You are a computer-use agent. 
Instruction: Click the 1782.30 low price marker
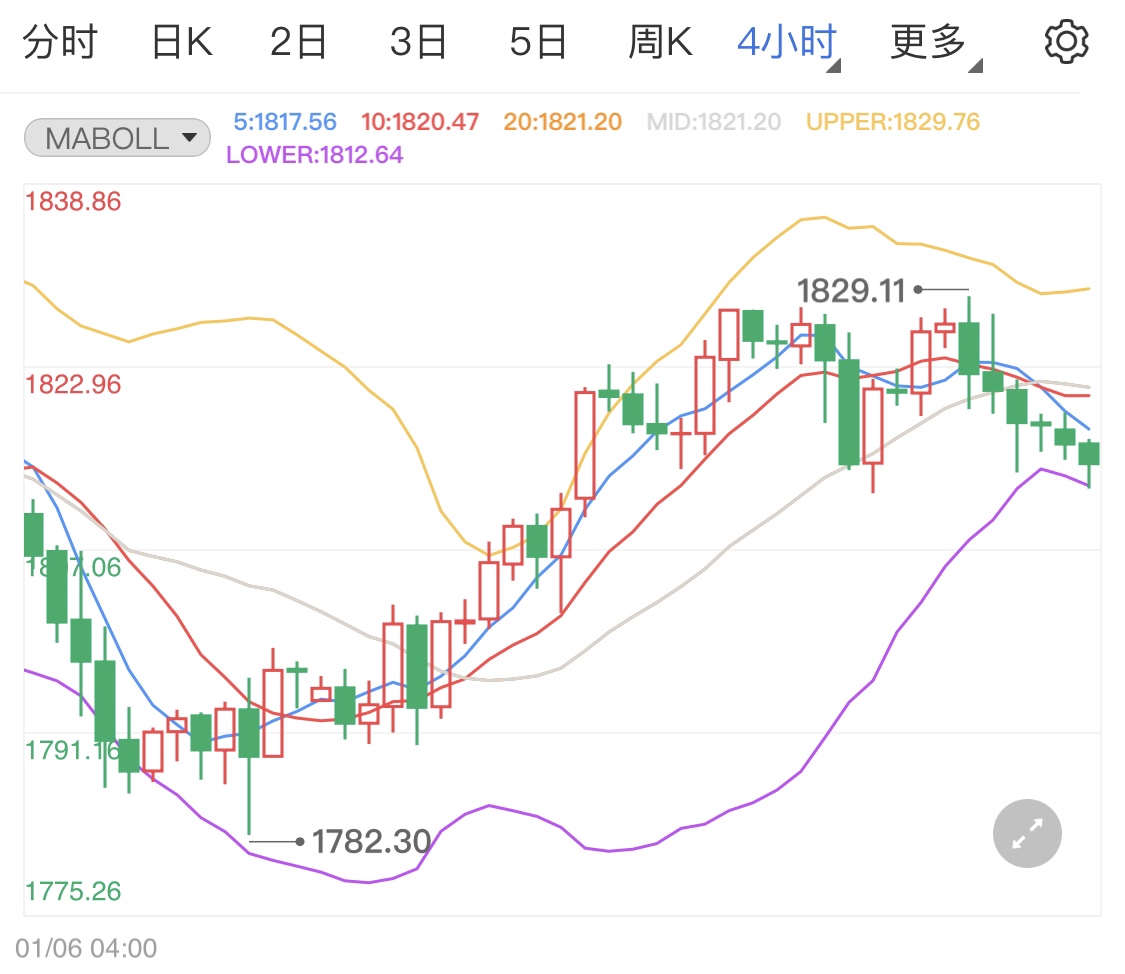tap(371, 841)
